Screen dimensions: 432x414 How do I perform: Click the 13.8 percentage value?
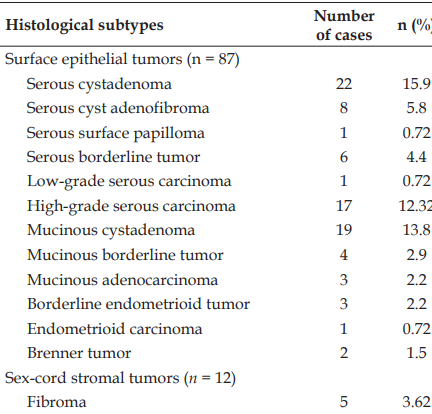click(417, 230)
